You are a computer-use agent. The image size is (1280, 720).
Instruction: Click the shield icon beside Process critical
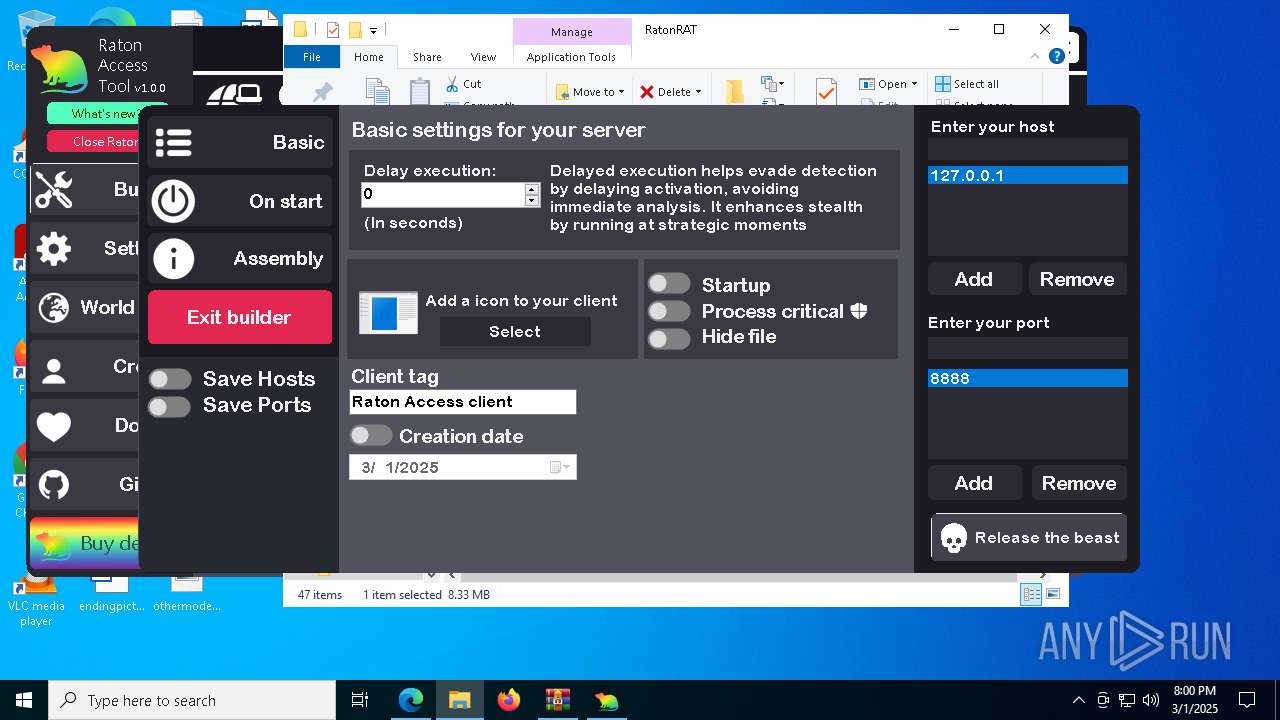pyautogui.click(x=859, y=311)
